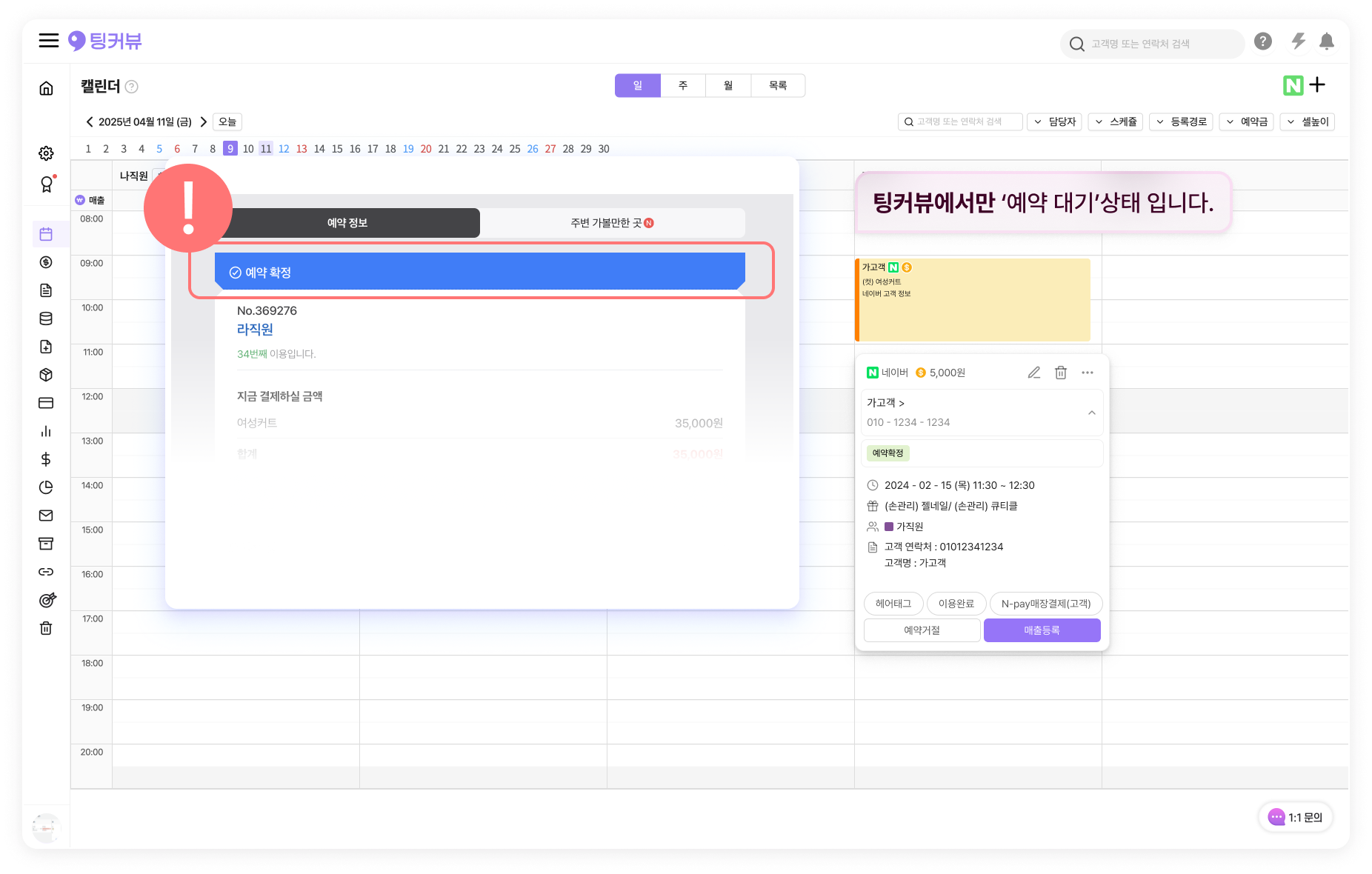Click the 매출 row label
The height and width of the screenshot is (874, 1372).
point(90,201)
